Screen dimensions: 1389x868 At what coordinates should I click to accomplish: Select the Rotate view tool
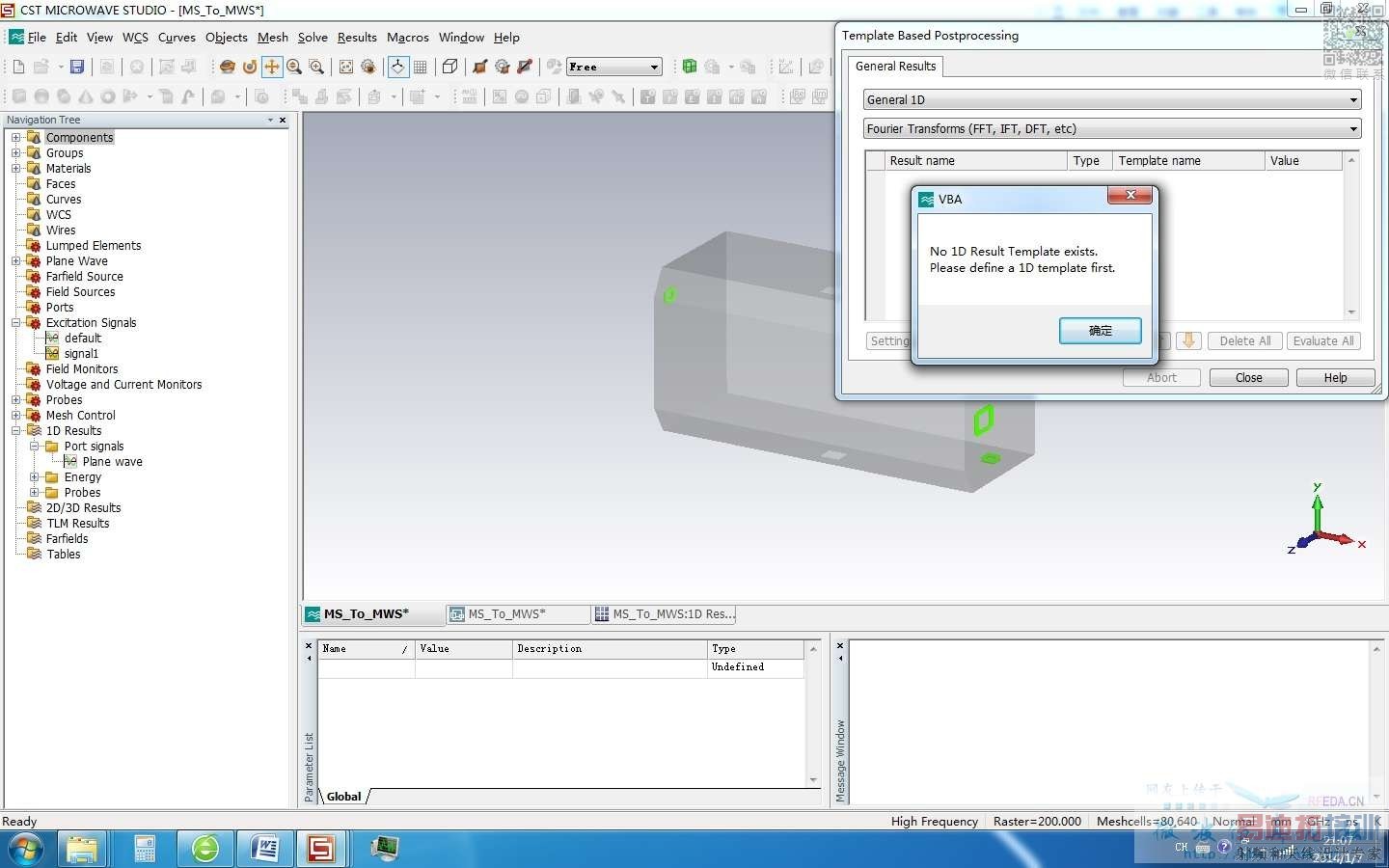tap(250, 67)
